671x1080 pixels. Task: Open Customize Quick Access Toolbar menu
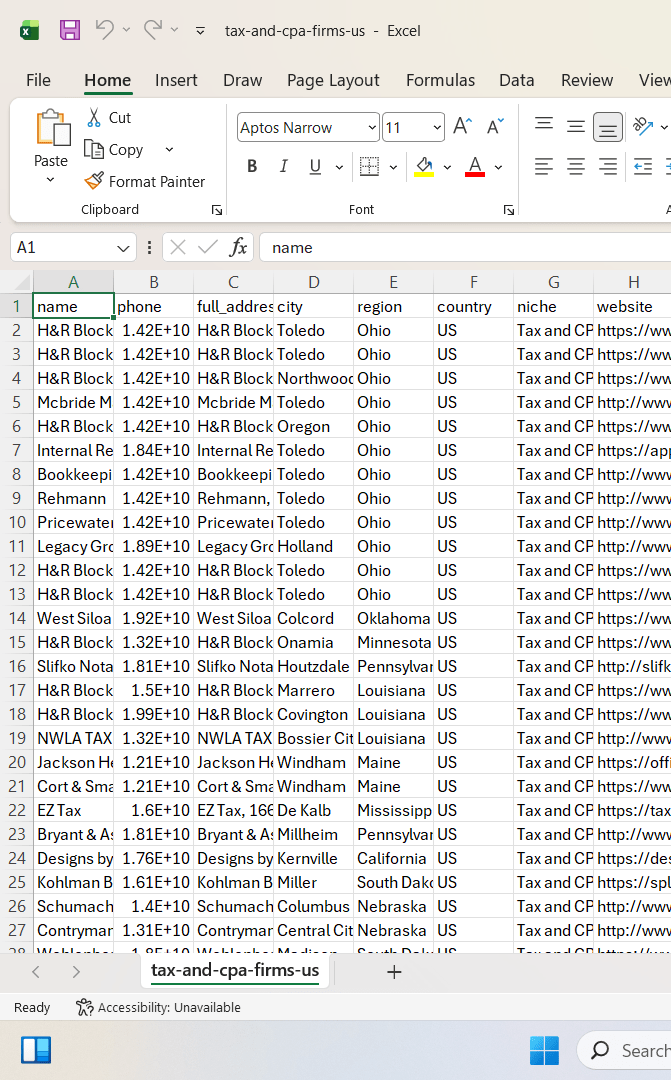[x=200, y=30]
